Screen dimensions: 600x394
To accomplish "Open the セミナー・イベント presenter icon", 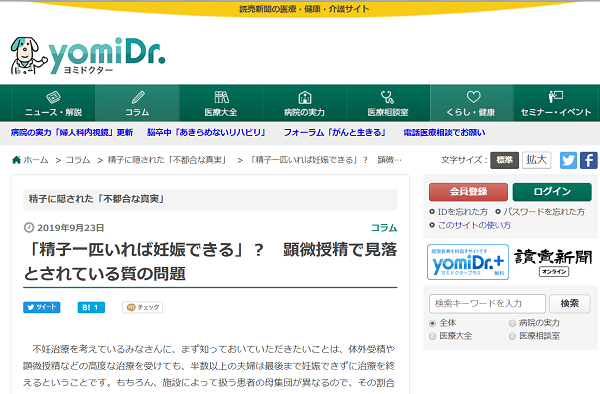I will tap(556, 97).
